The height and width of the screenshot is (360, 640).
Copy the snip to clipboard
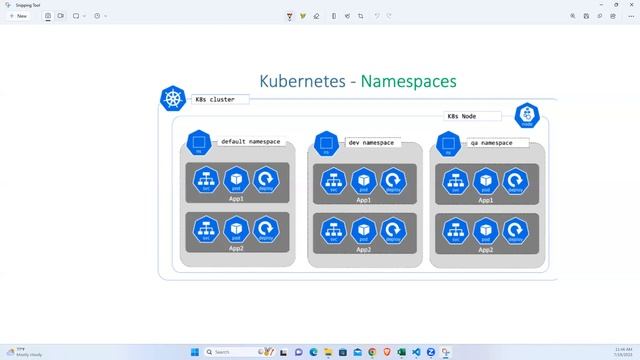click(600, 16)
